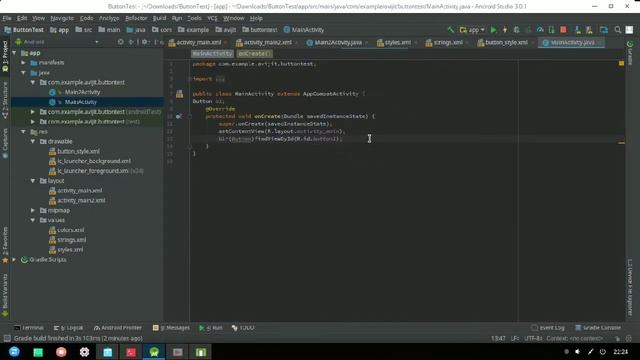
Task: Open the File menu
Action: [x=7, y=18]
